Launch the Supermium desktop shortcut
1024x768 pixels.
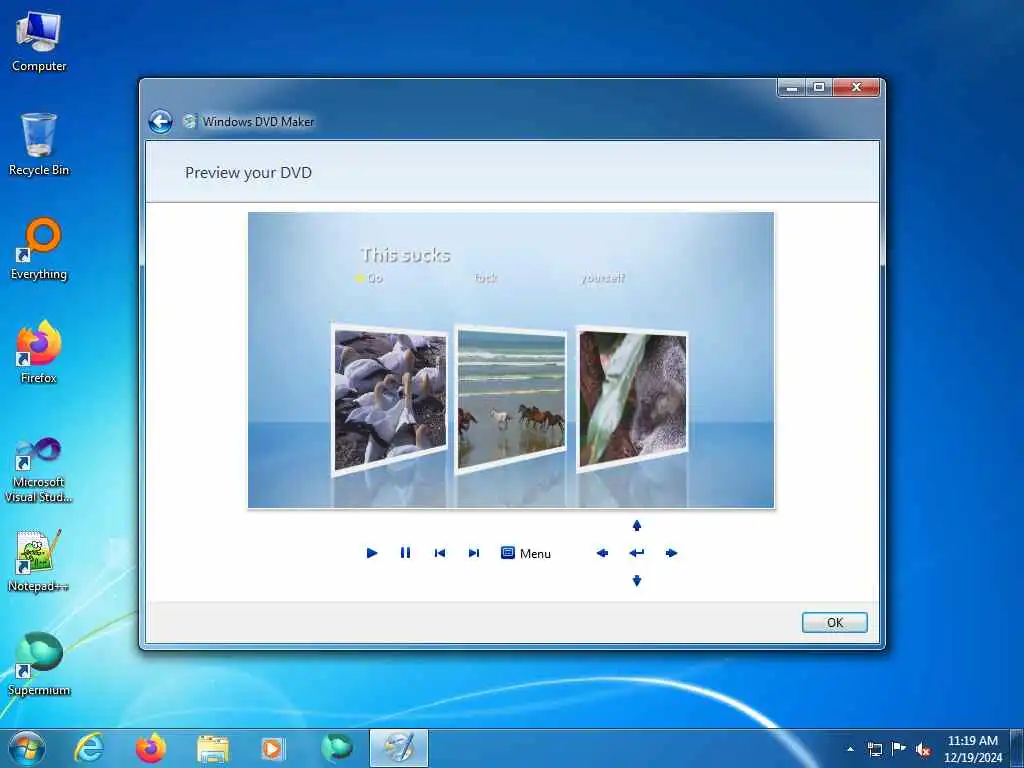click(39, 664)
